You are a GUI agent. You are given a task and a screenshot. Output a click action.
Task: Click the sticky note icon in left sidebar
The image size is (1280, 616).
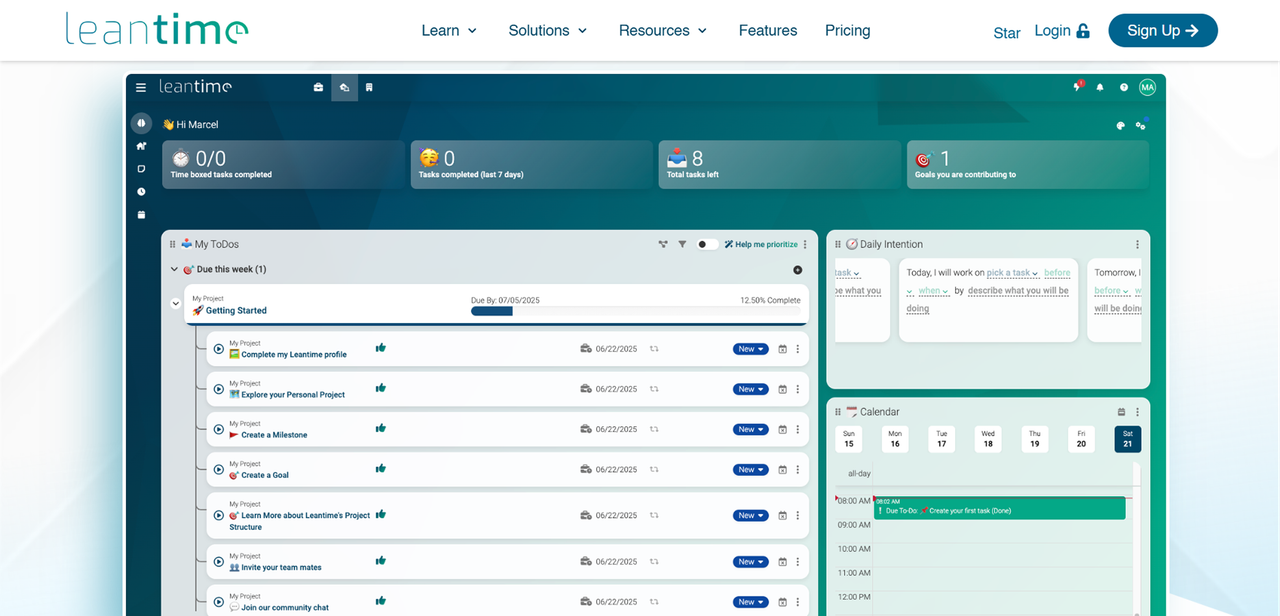tap(141, 169)
